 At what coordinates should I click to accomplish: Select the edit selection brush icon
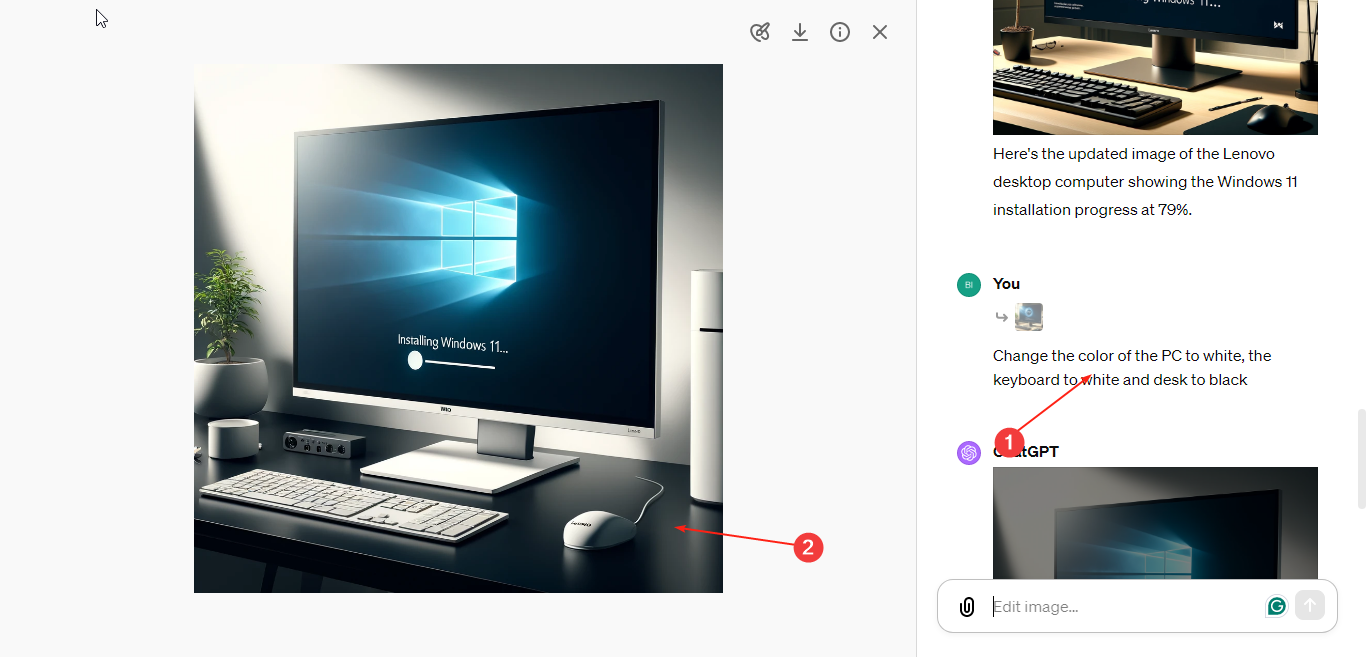(x=760, y=32)
